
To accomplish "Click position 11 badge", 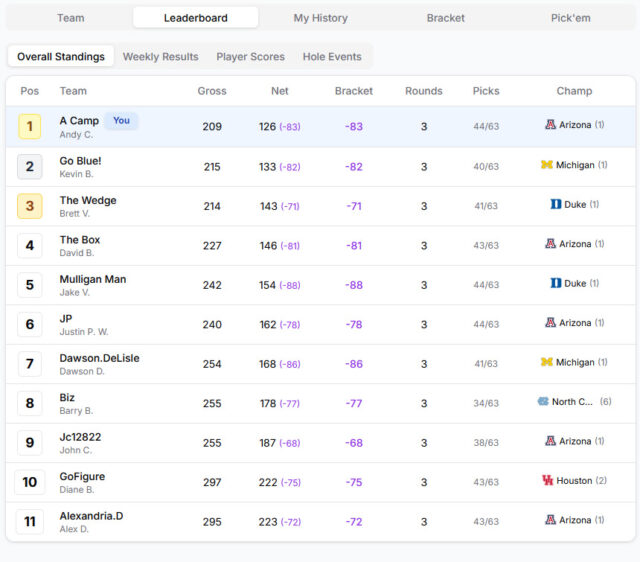I will 29,522.
